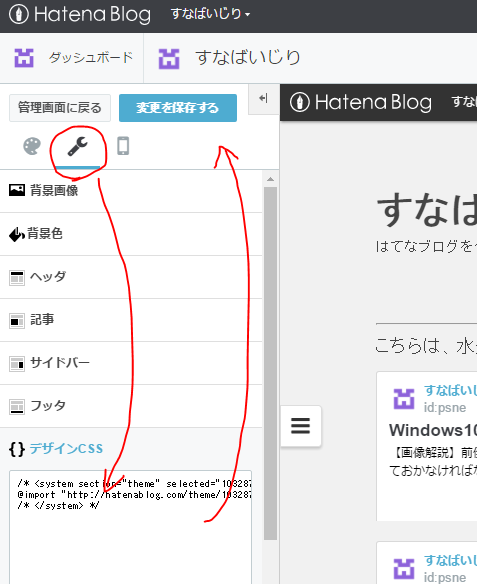The height and width of the screenshot is (584, 477).
Task: Click the 背景画像 picture icon
Action: click(x=17, y=190)
